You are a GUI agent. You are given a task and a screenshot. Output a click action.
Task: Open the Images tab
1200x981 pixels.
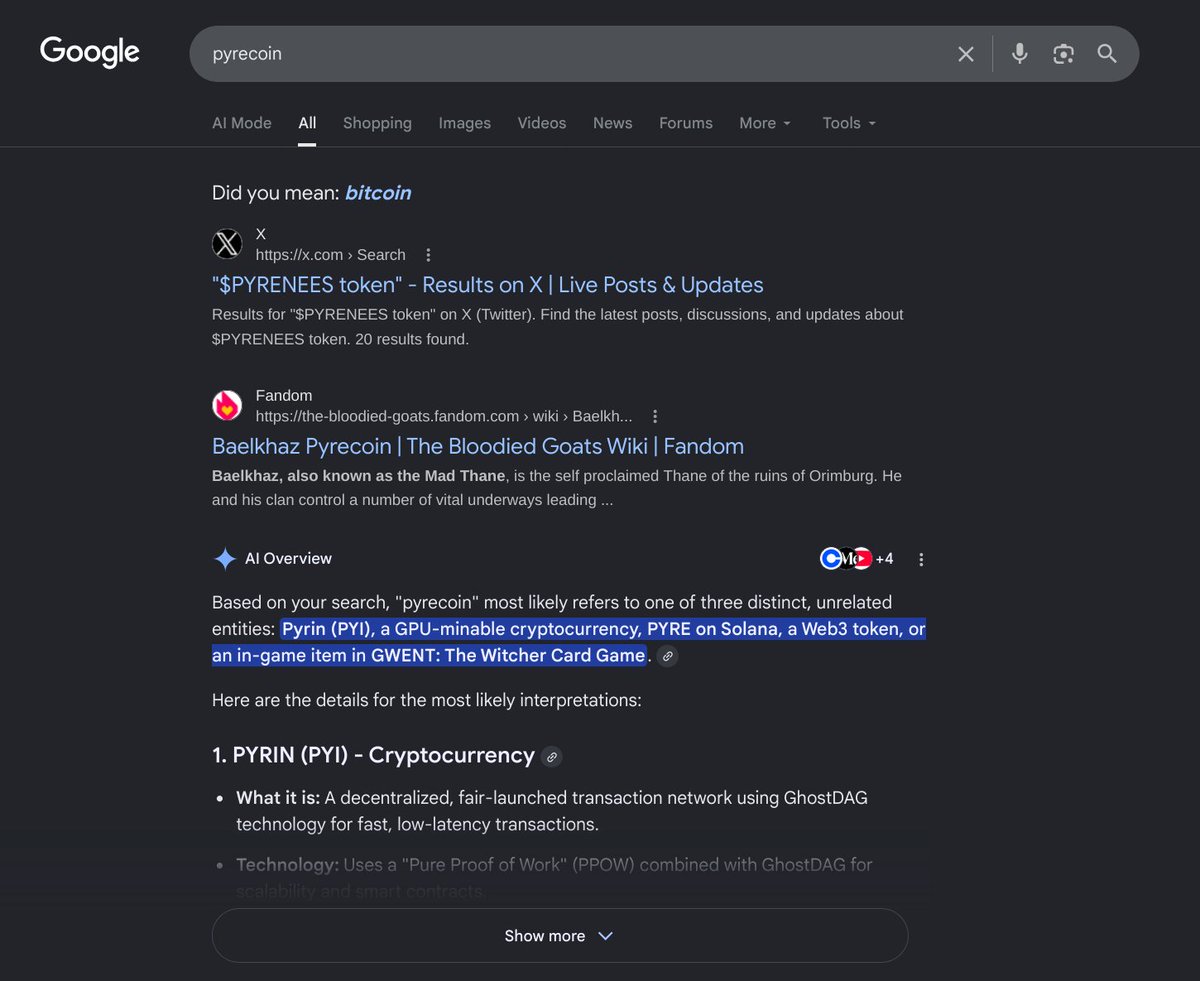465,123
